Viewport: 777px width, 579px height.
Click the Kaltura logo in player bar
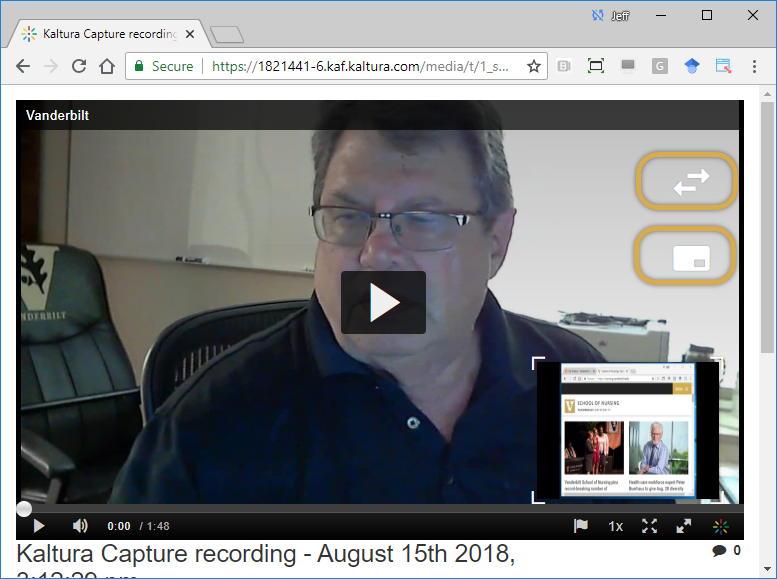(x=720, y=526)
